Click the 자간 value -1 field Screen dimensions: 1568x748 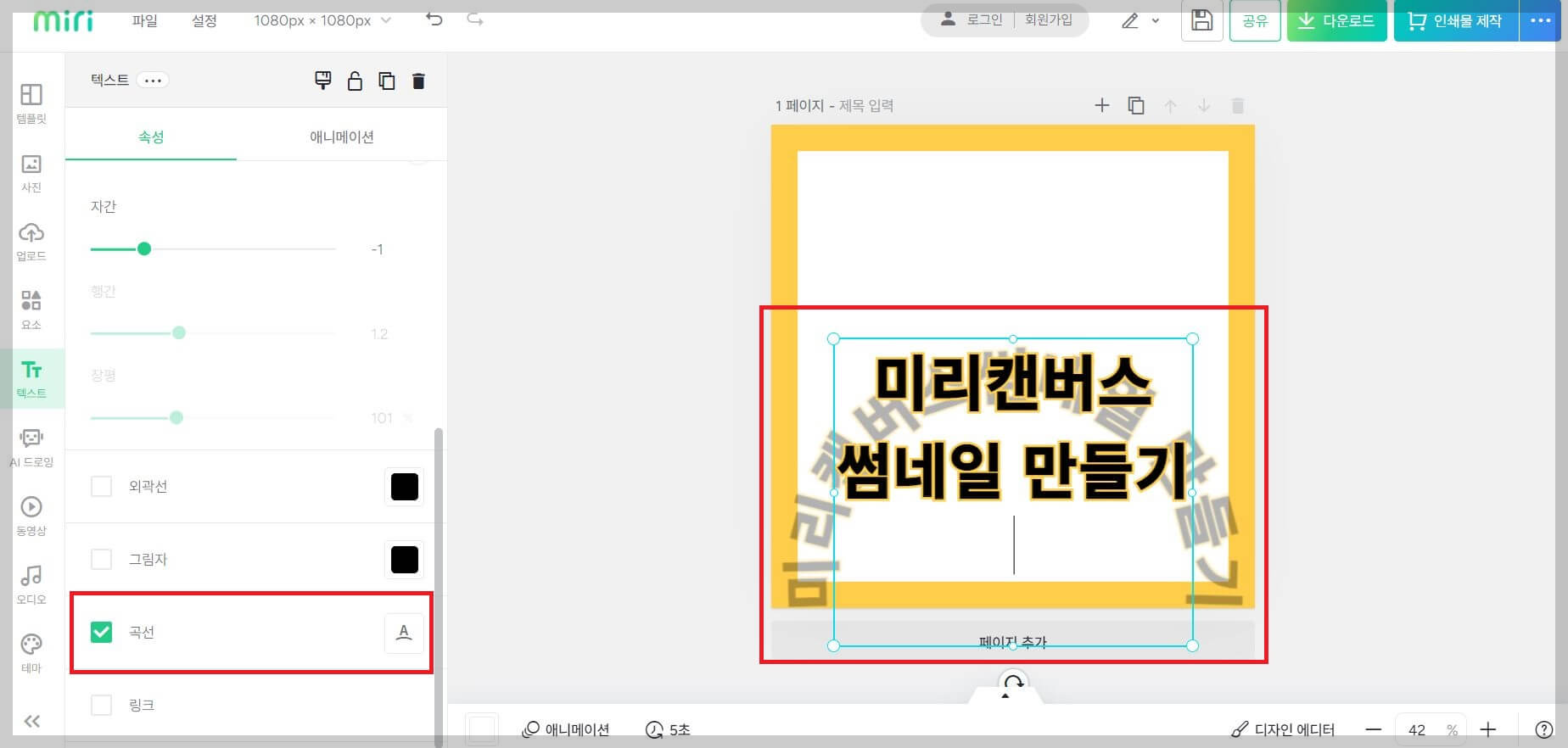tap(377, 249)
